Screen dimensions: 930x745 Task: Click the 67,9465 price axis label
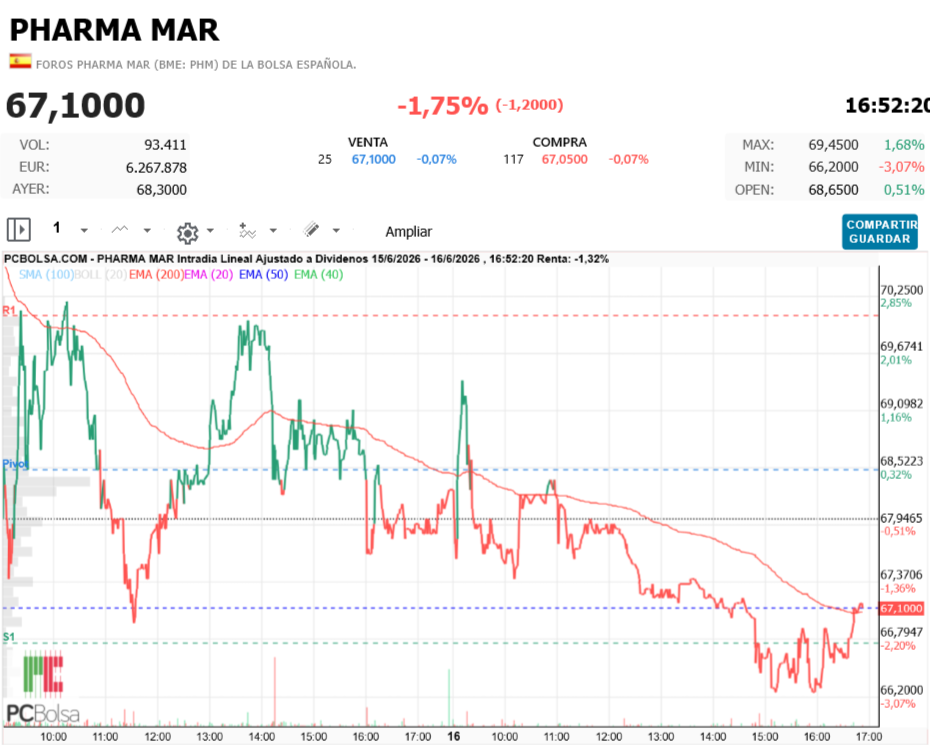pos(902,518)
